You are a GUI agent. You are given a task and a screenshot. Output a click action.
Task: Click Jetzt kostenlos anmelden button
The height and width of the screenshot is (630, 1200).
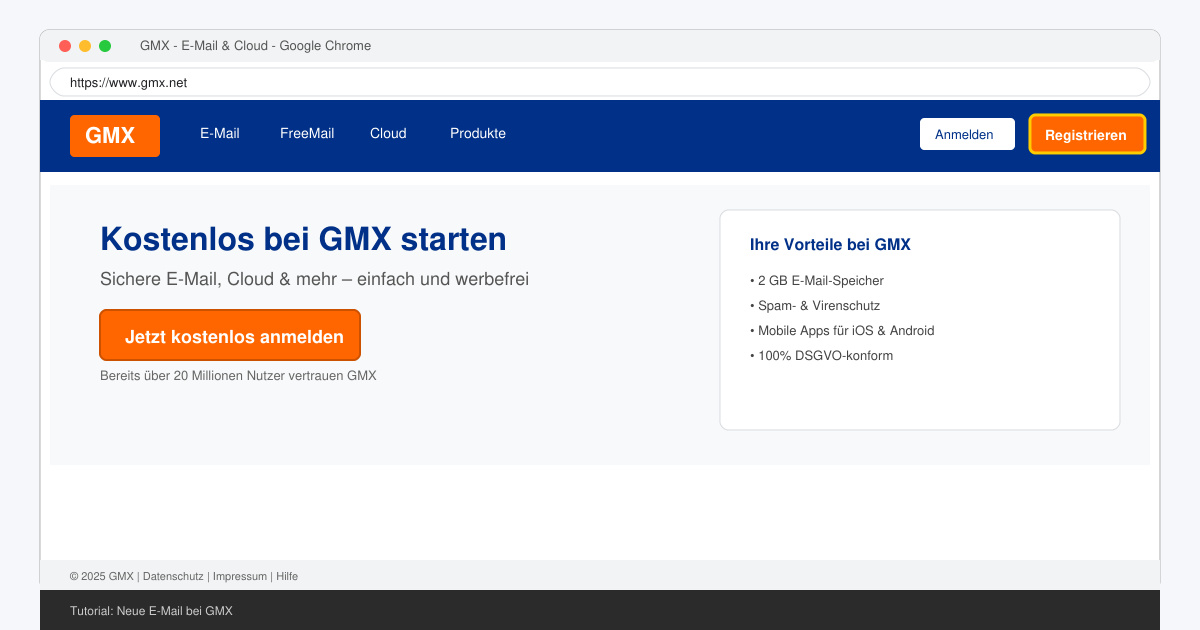(230, 335)
